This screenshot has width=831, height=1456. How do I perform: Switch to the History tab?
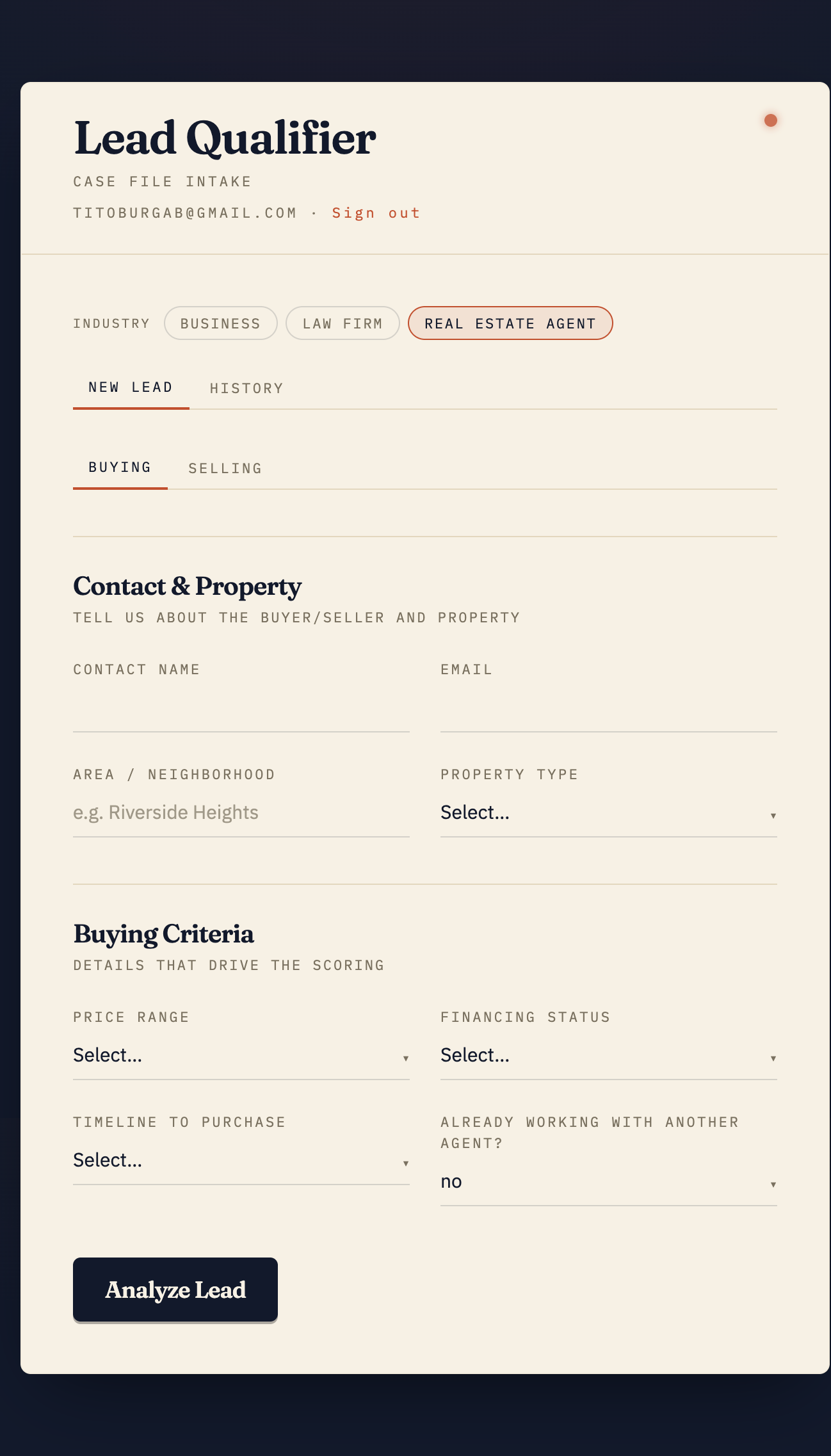click(246, 388)
